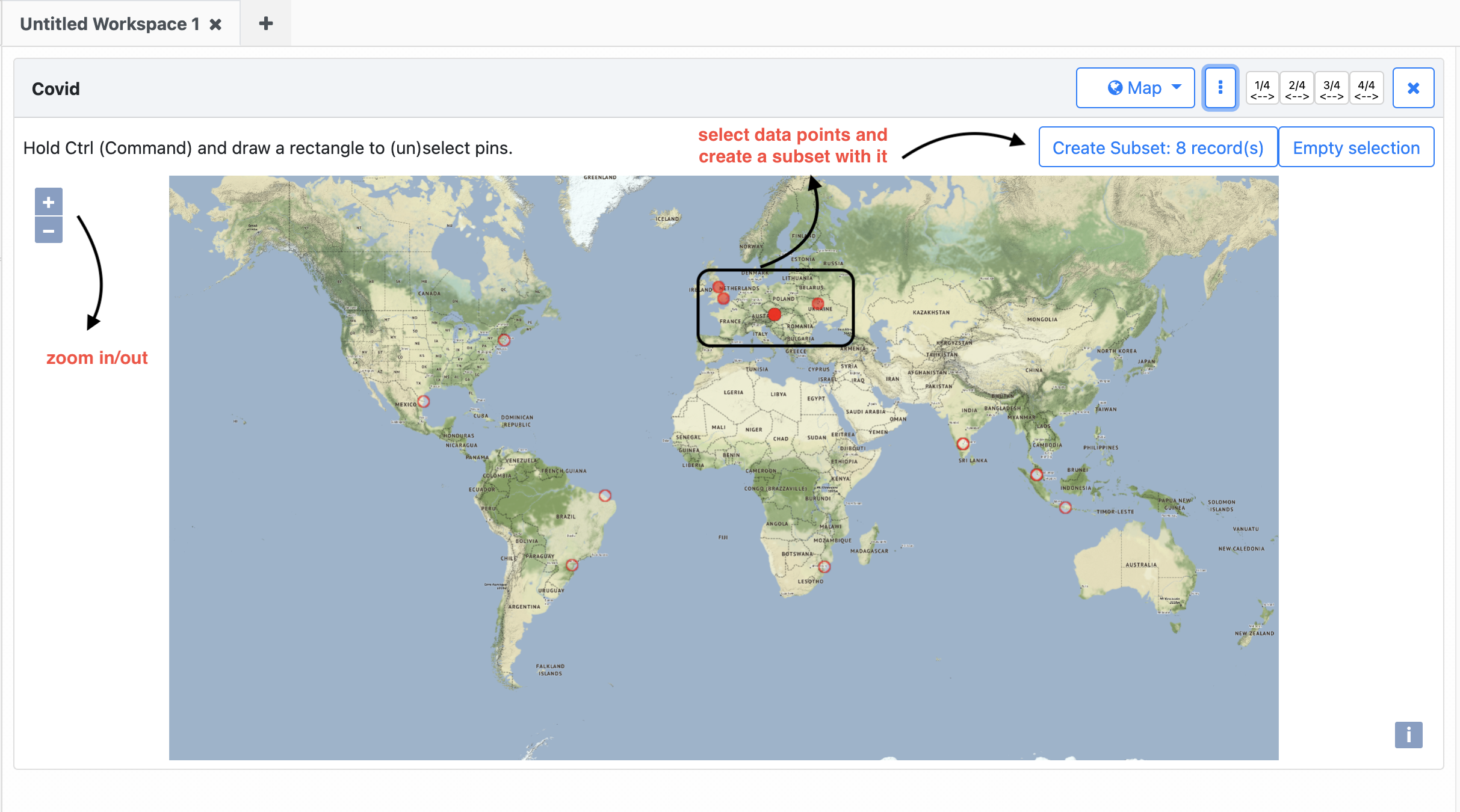
Task: Click Empty selection button
Action: point(1356,147)
